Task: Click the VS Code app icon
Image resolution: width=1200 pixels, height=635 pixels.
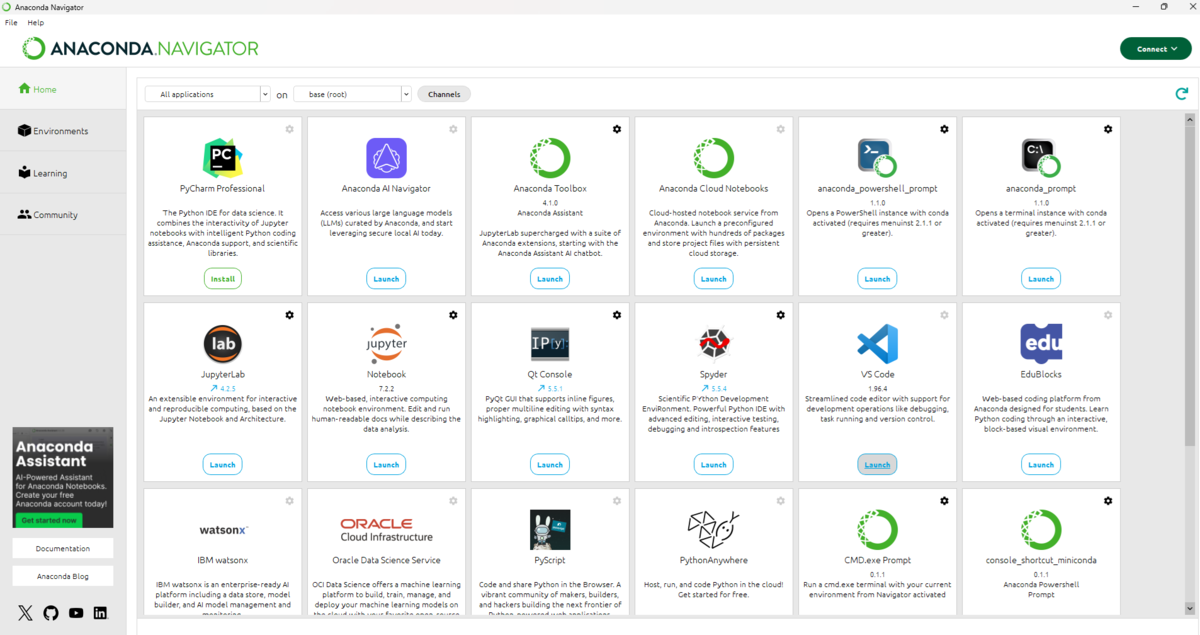Action: coord(877,344)
